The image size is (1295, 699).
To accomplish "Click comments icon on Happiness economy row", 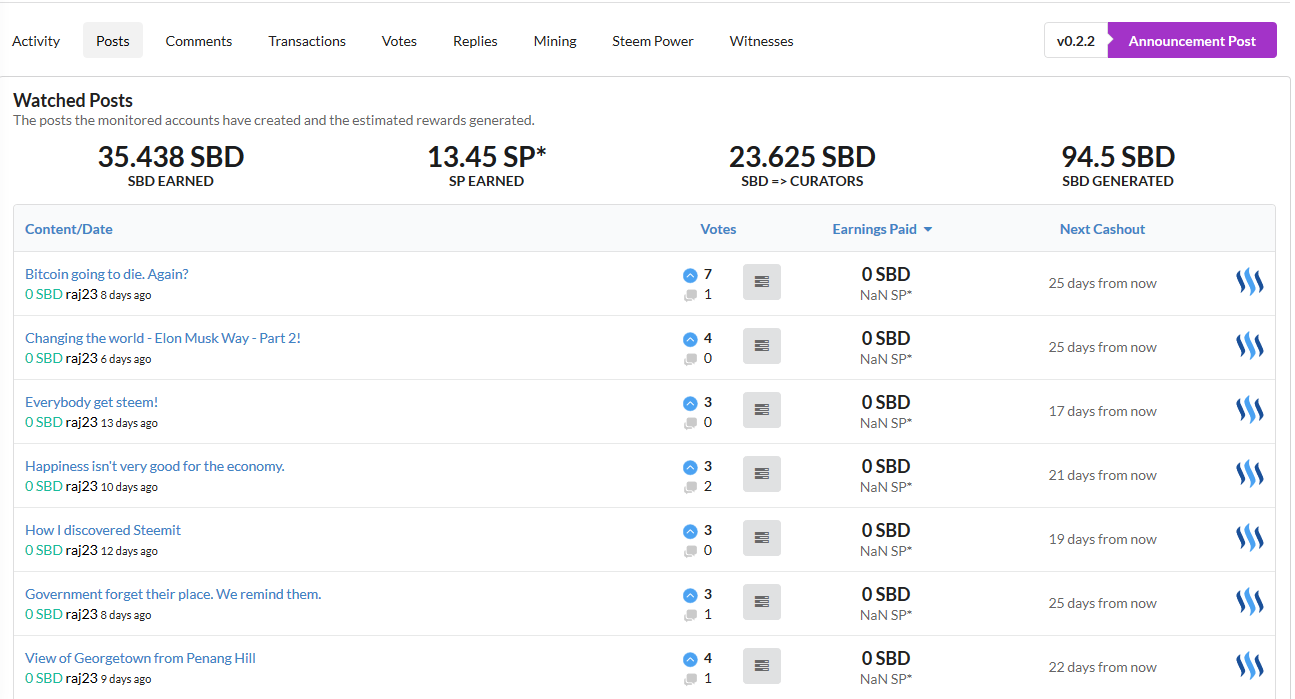I will pos(690,487).
